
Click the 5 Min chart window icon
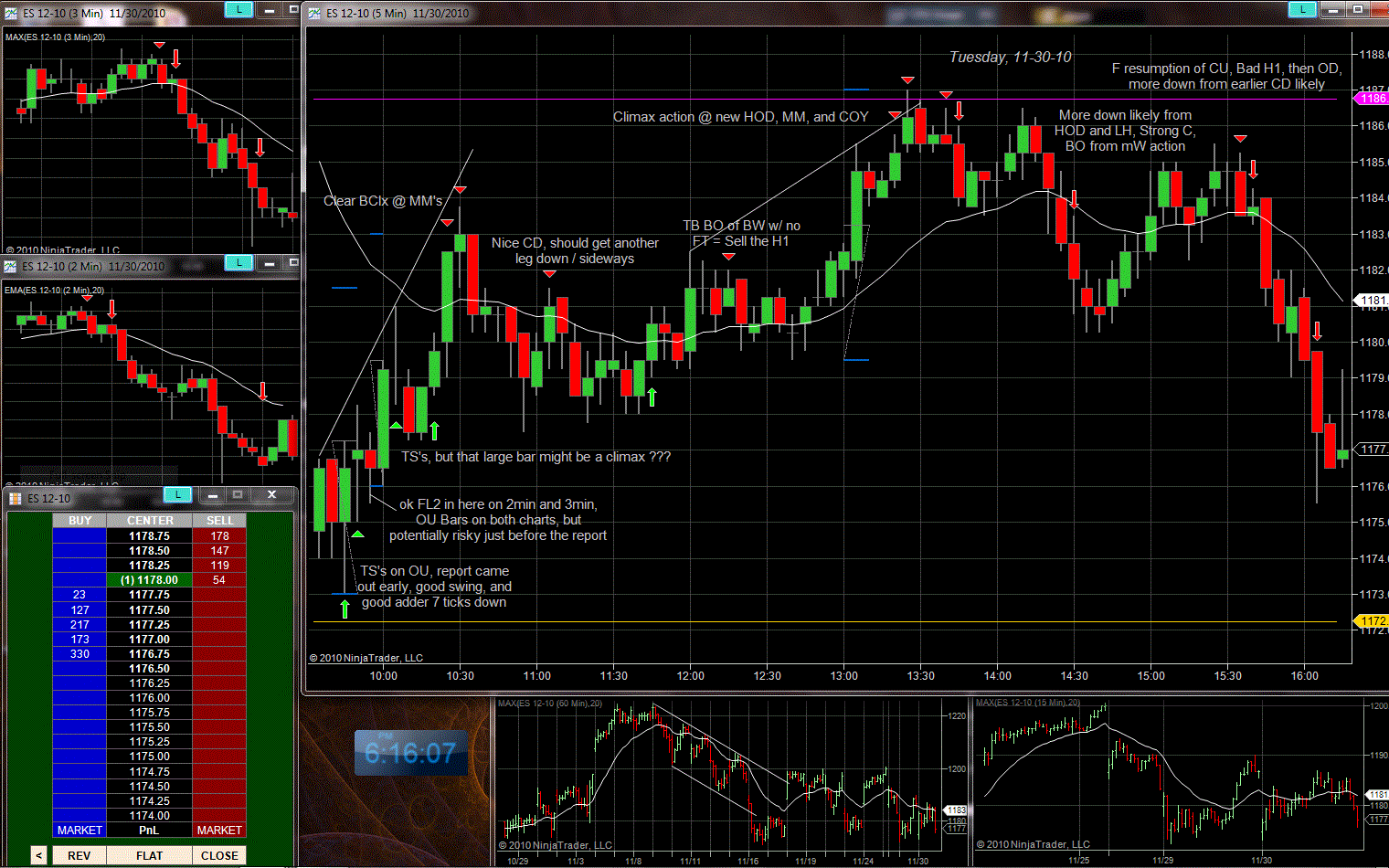click(315, 13)
